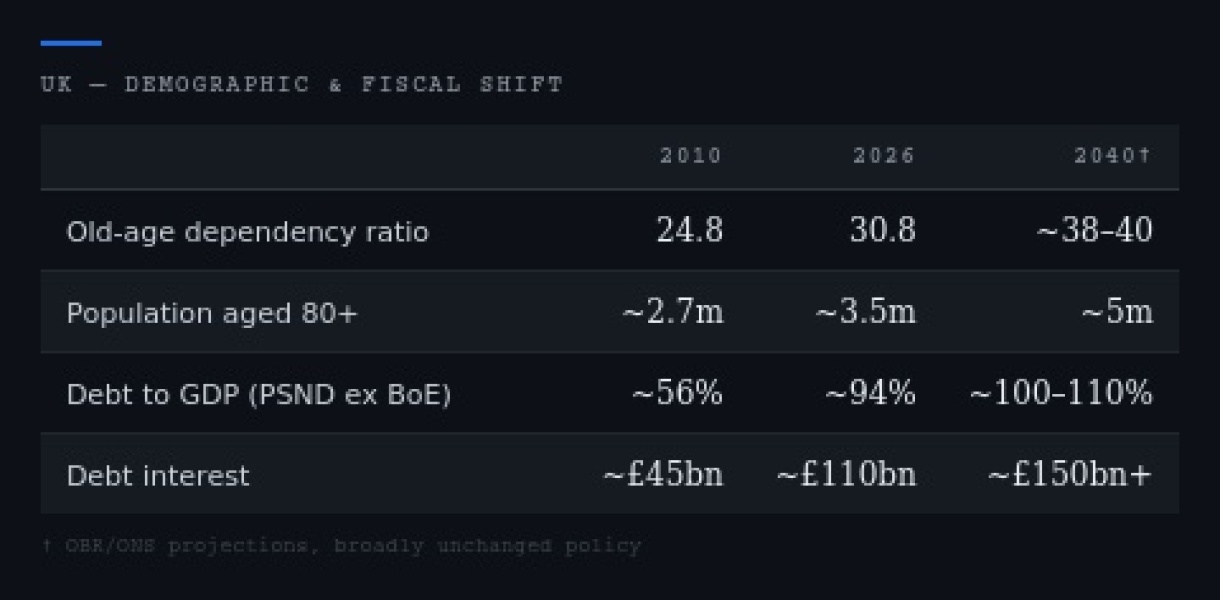Click the ~3.5m population value
1220x600 pixels.
point(866,312)
